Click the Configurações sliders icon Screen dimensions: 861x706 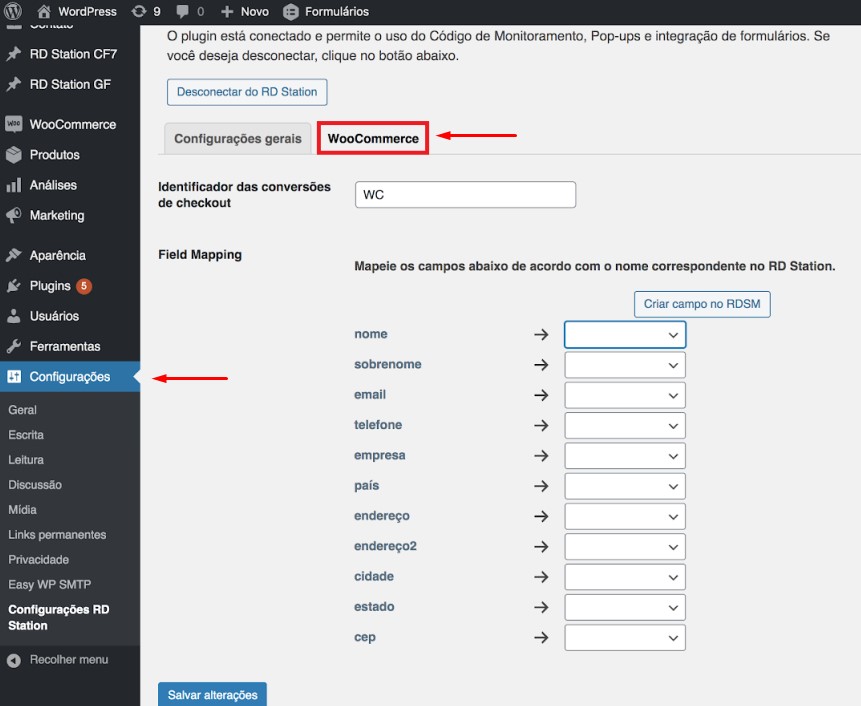click(x=14, y=377)
